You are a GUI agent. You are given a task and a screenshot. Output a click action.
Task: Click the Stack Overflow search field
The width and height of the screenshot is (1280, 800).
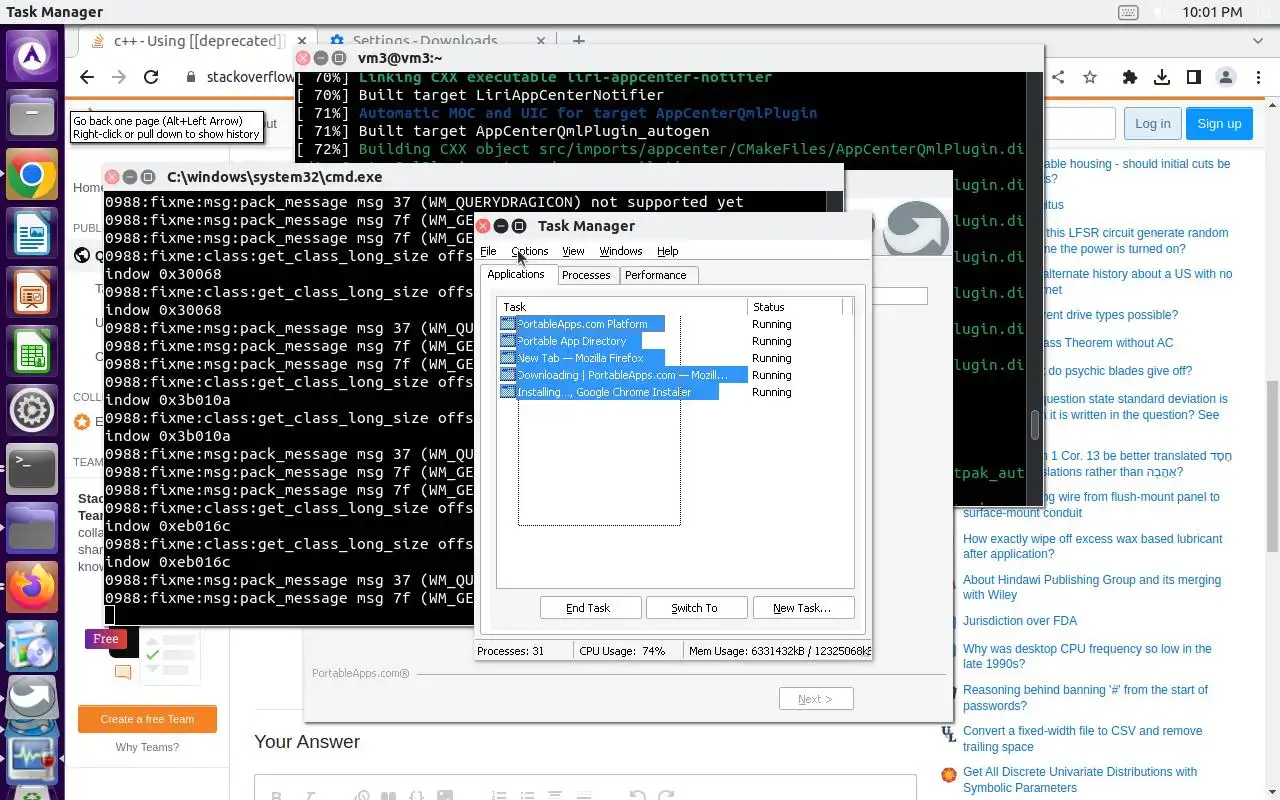(1080, 123)
